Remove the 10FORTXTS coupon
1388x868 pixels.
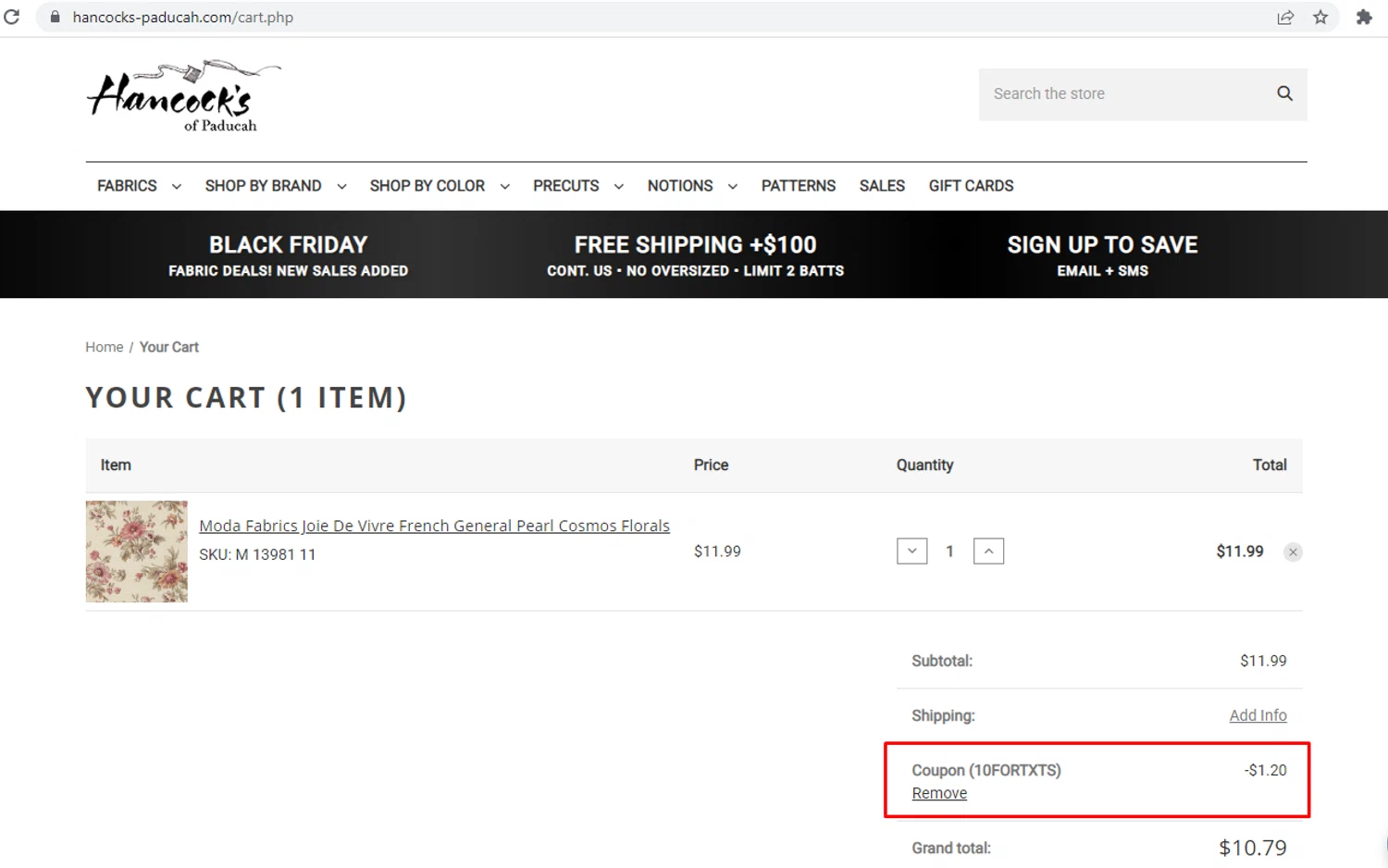point(939,793)
